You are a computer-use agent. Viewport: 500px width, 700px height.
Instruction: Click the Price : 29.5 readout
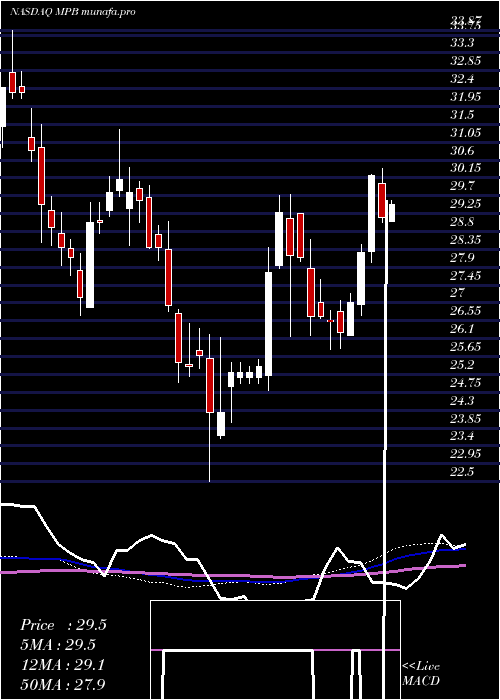[x=63, y=625]
